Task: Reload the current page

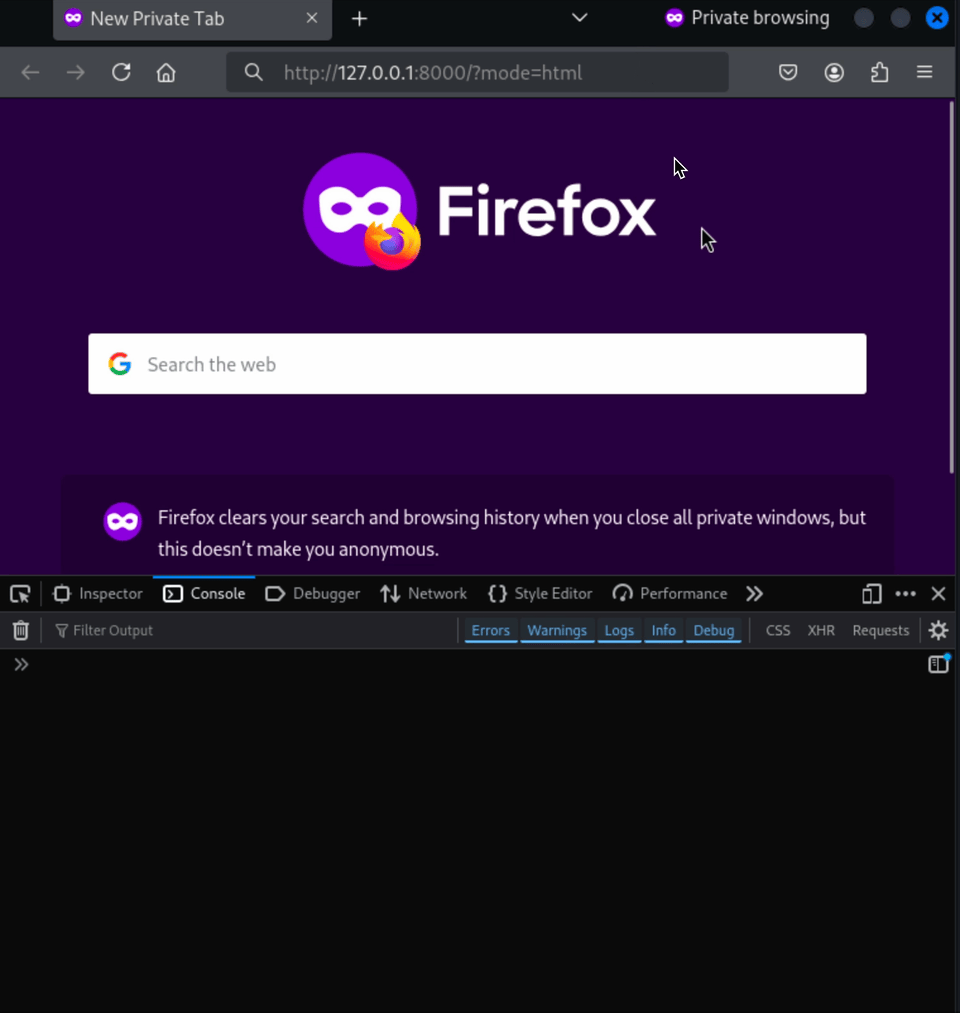Action: point(121,71)
